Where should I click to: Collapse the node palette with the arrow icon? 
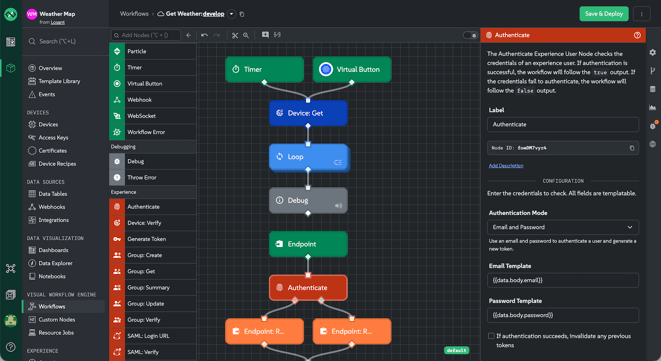188,35
